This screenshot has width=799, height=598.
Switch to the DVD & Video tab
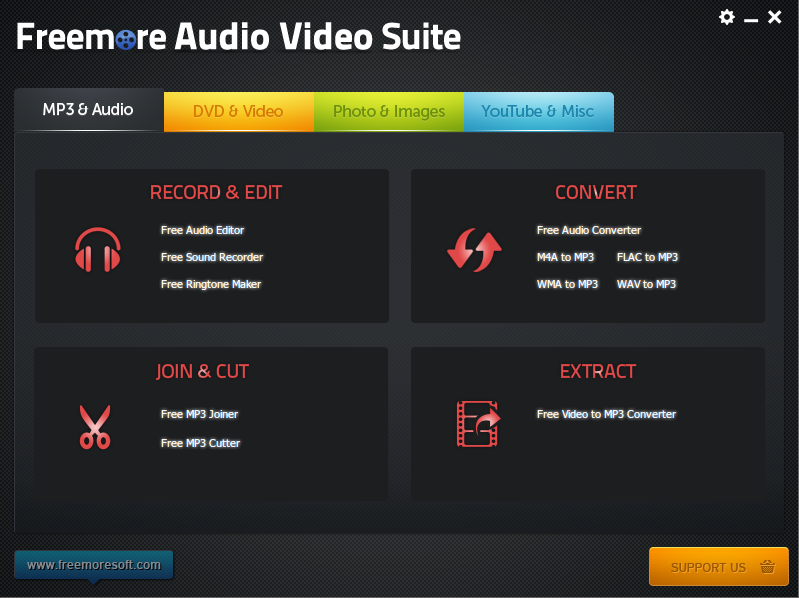pos(238,112)
